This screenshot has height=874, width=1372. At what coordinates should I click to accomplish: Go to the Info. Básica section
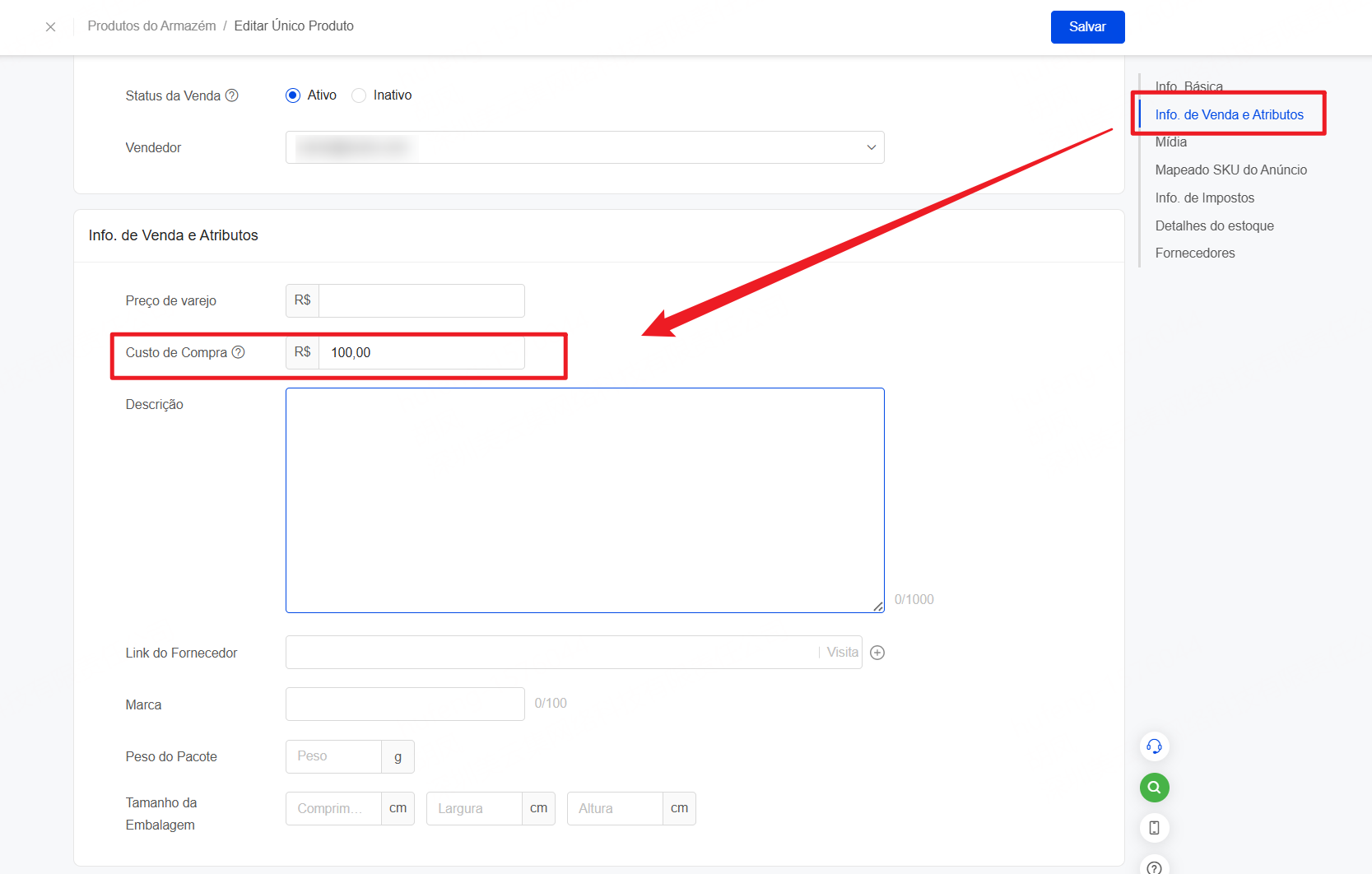[1188, 86]
